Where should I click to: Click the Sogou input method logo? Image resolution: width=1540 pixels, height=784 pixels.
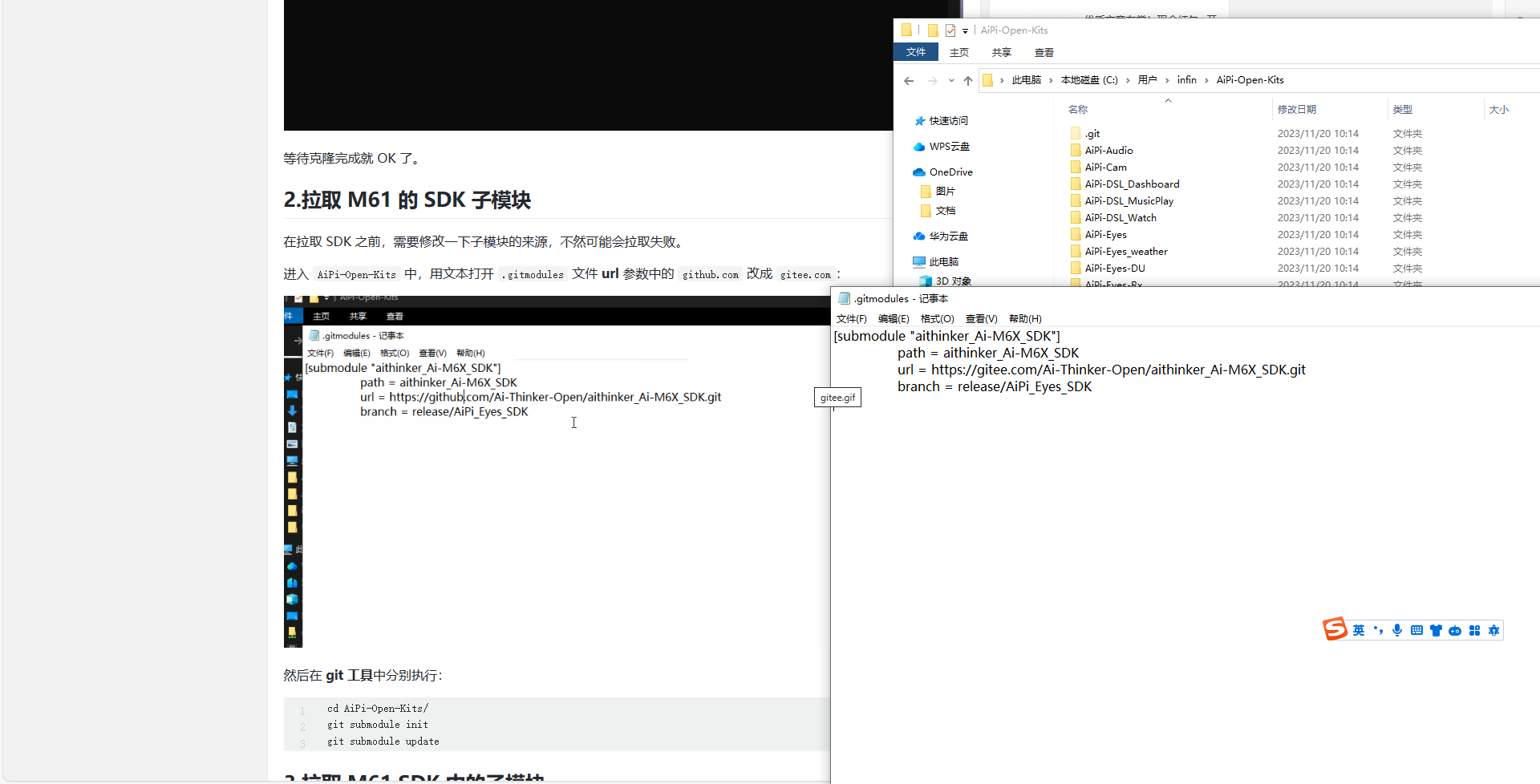point(1335,629)
